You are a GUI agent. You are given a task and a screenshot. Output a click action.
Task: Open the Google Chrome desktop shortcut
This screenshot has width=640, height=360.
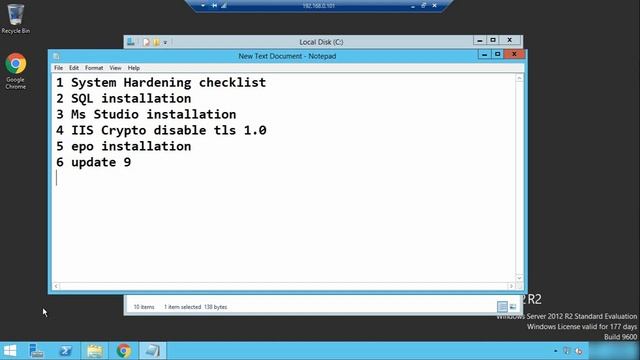[x=16, y=71]
